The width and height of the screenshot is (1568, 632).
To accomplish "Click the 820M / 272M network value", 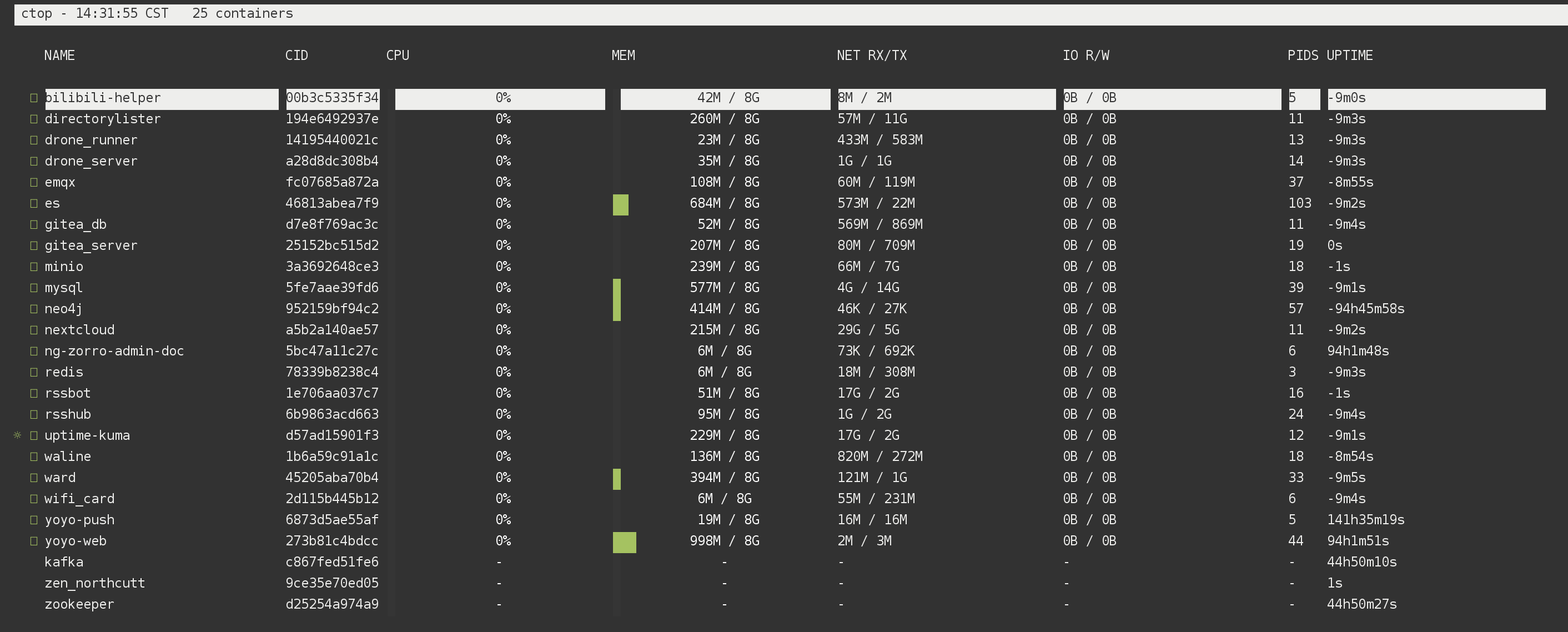I will [x=880, y=457].
